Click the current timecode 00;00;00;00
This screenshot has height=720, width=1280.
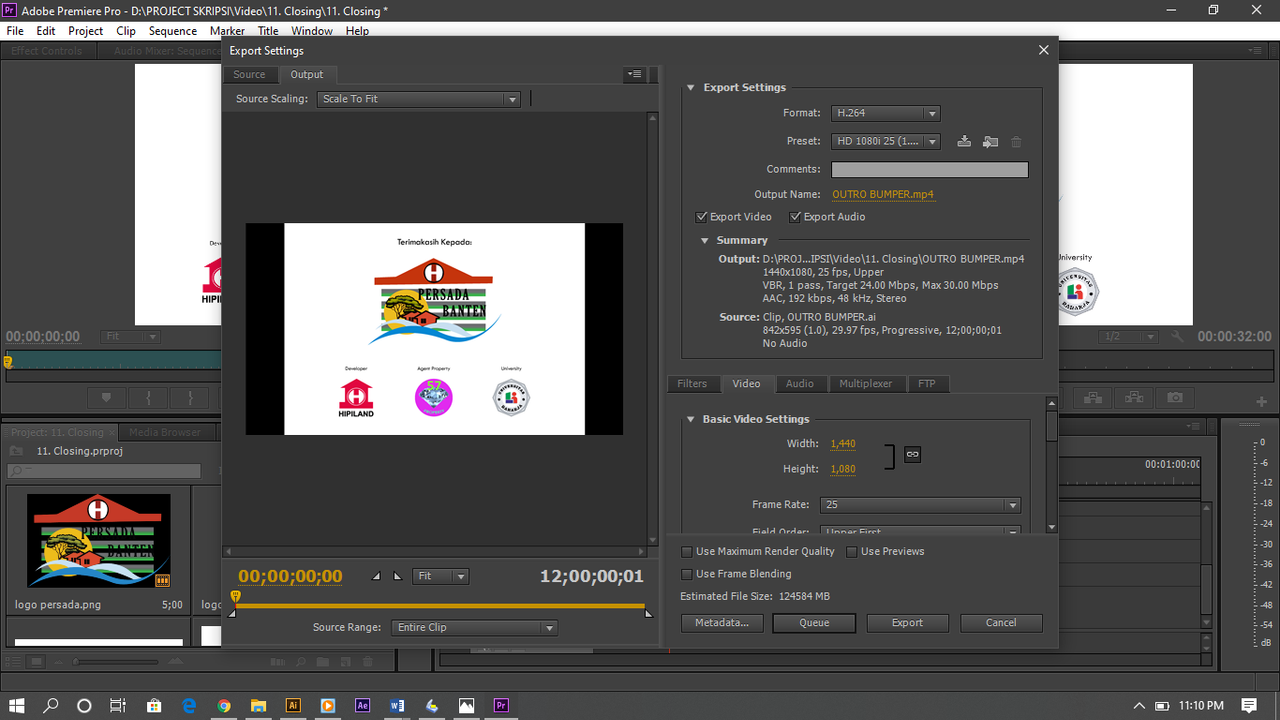(290, 576)
